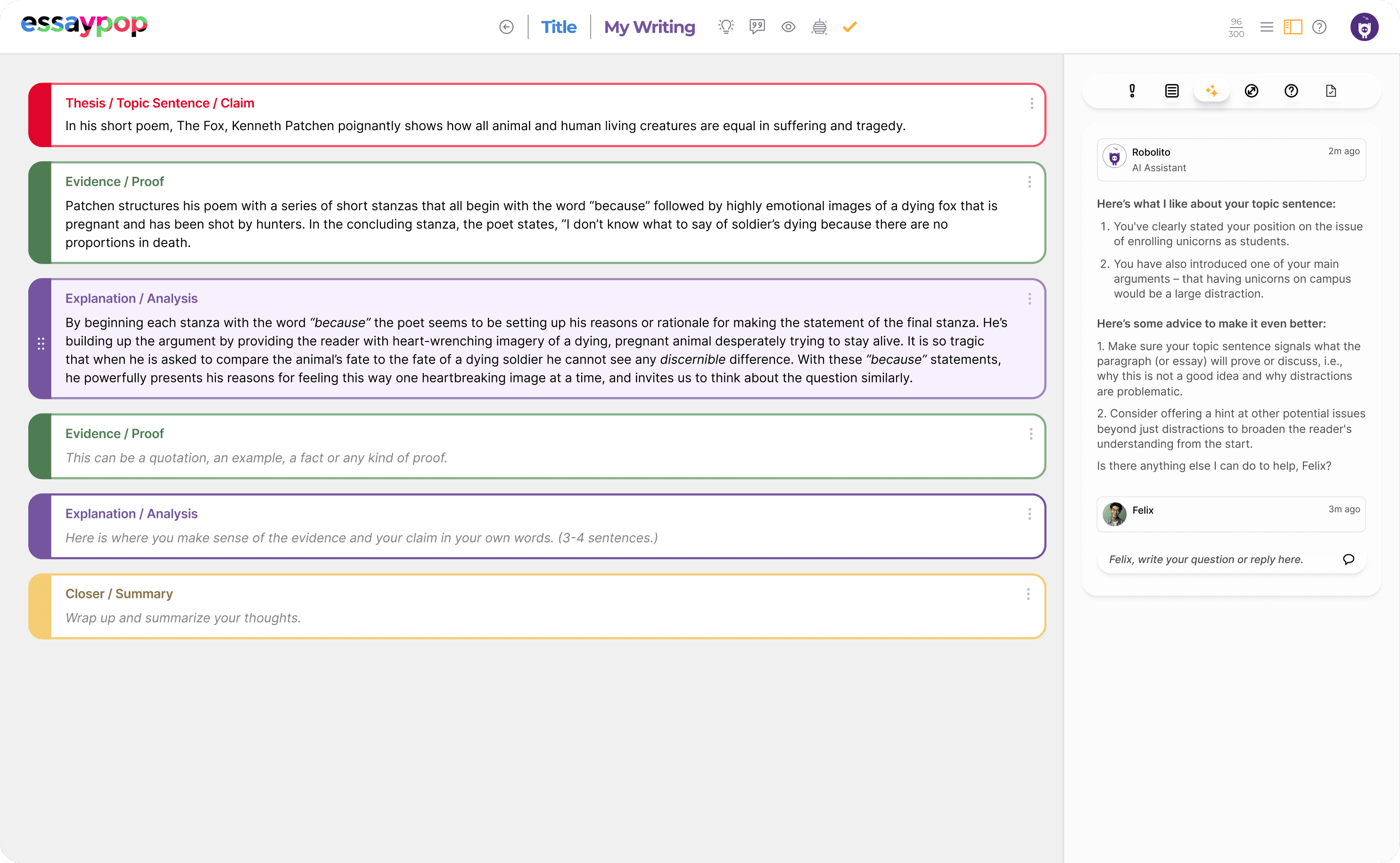Open the purple user avatar menu
The image size is (1400, 863).
coord(1364,27)
